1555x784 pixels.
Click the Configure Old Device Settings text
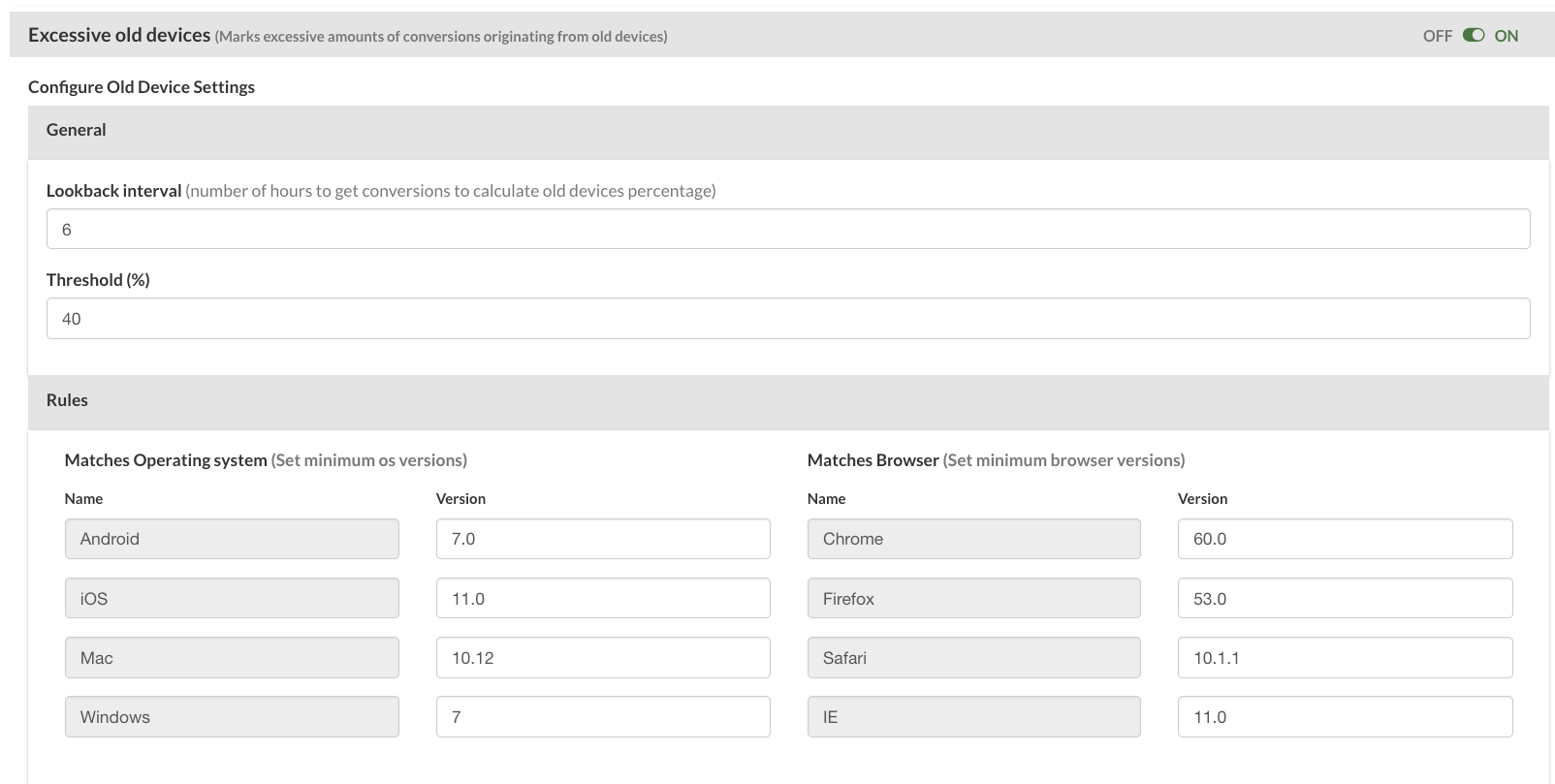coord(142,87)
